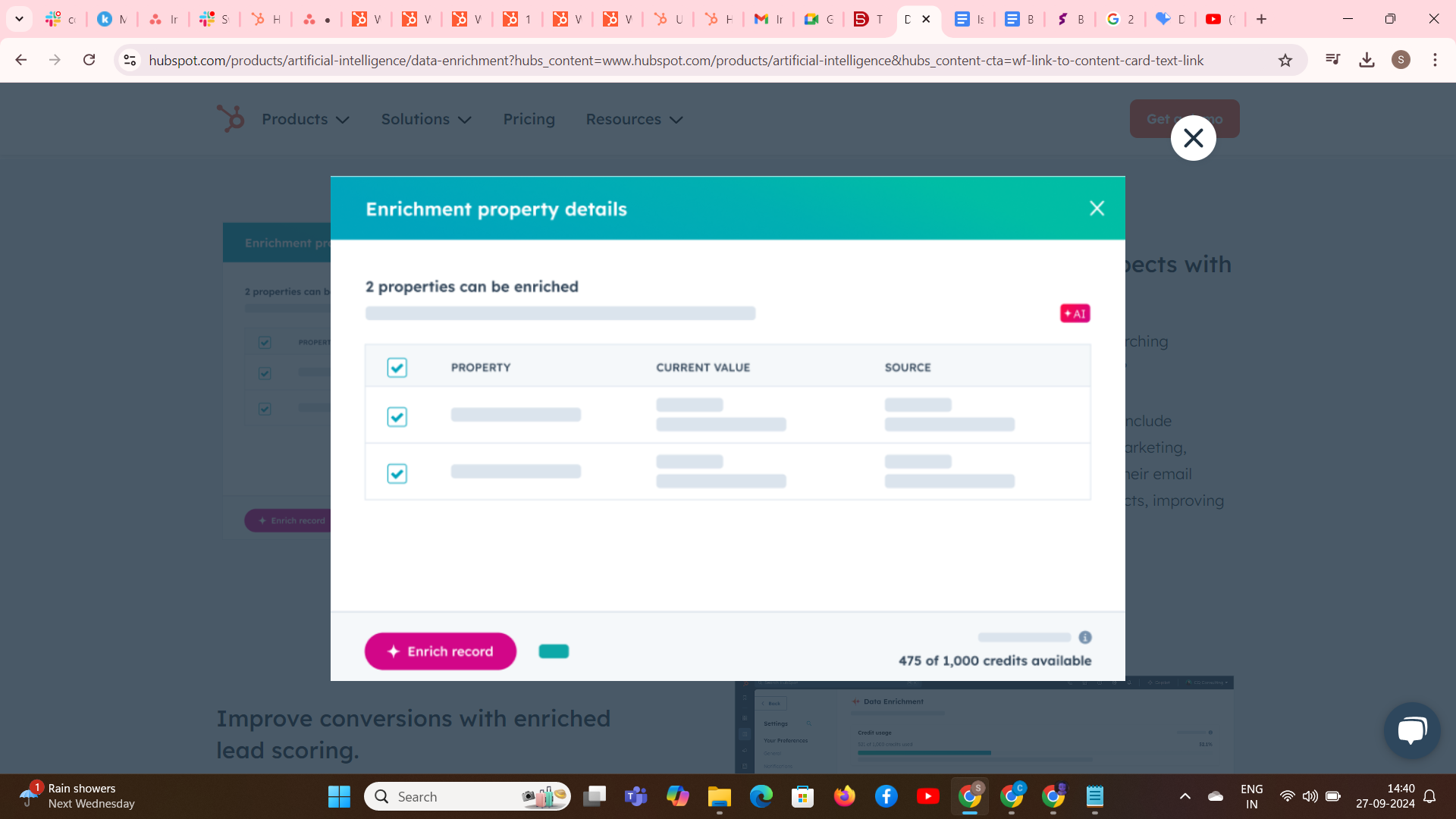Click the Enrich record button
This screenshot has height=819, width=1456.
tap(441, 651)
